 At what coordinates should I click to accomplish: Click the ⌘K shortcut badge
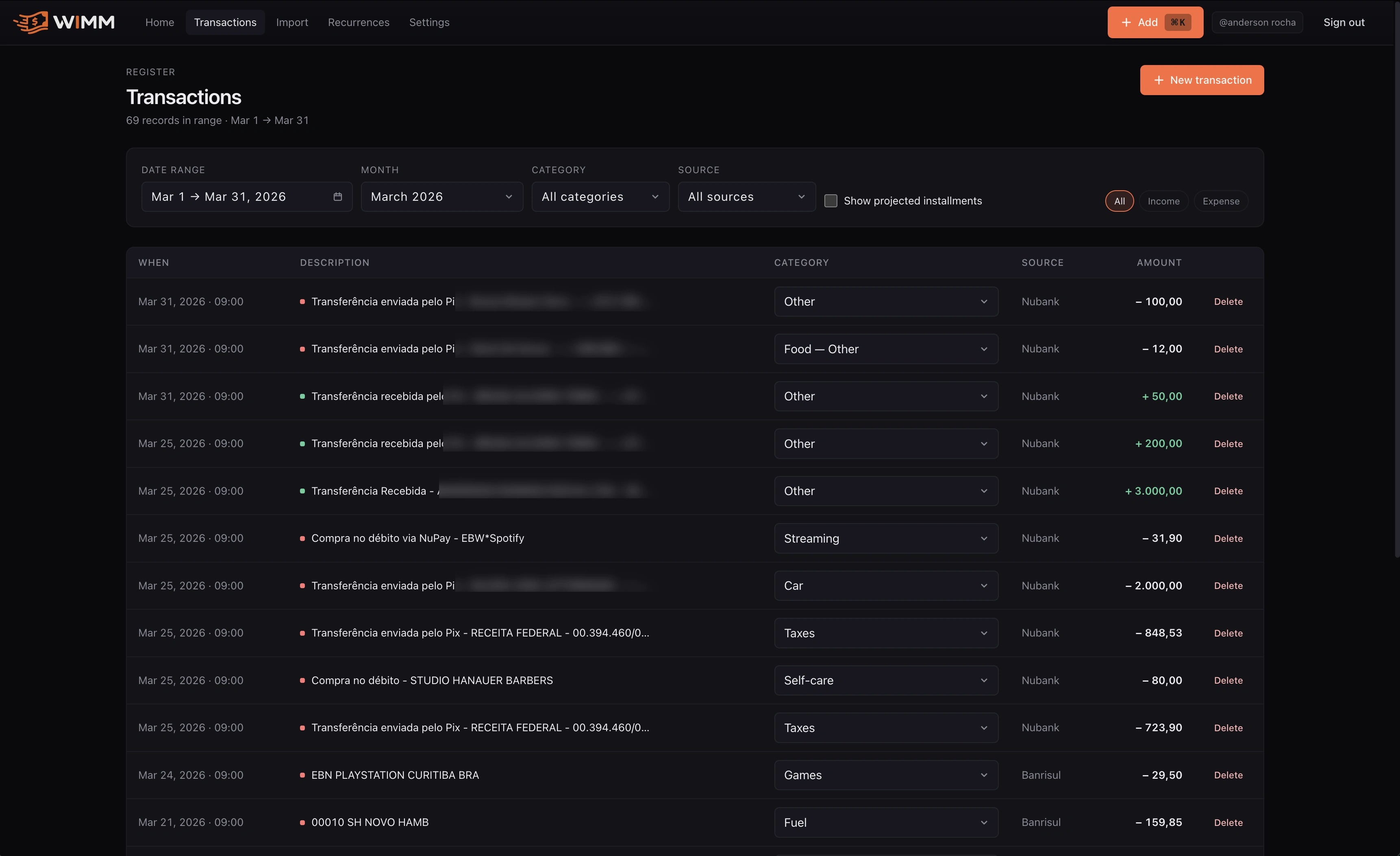pos(1177,22)
